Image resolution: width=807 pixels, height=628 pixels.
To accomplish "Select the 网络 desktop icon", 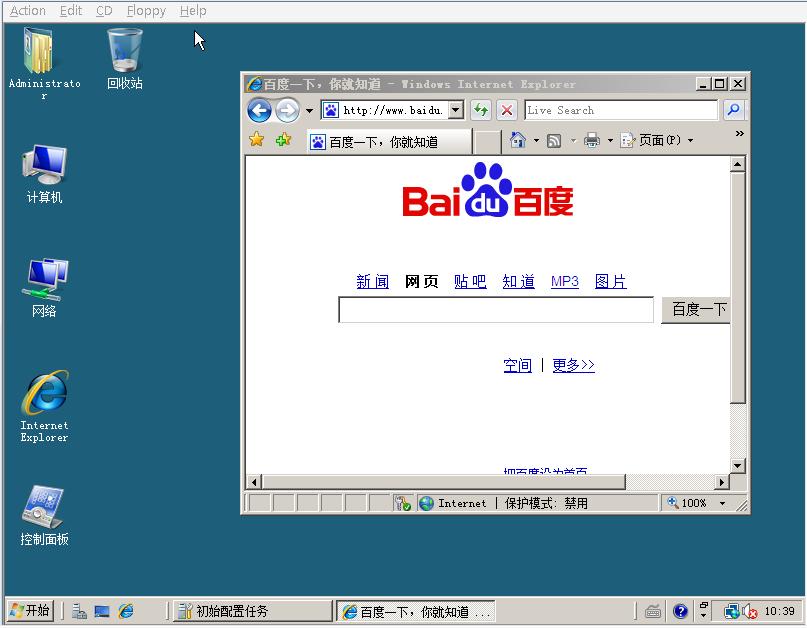I will tap(44, 288).
